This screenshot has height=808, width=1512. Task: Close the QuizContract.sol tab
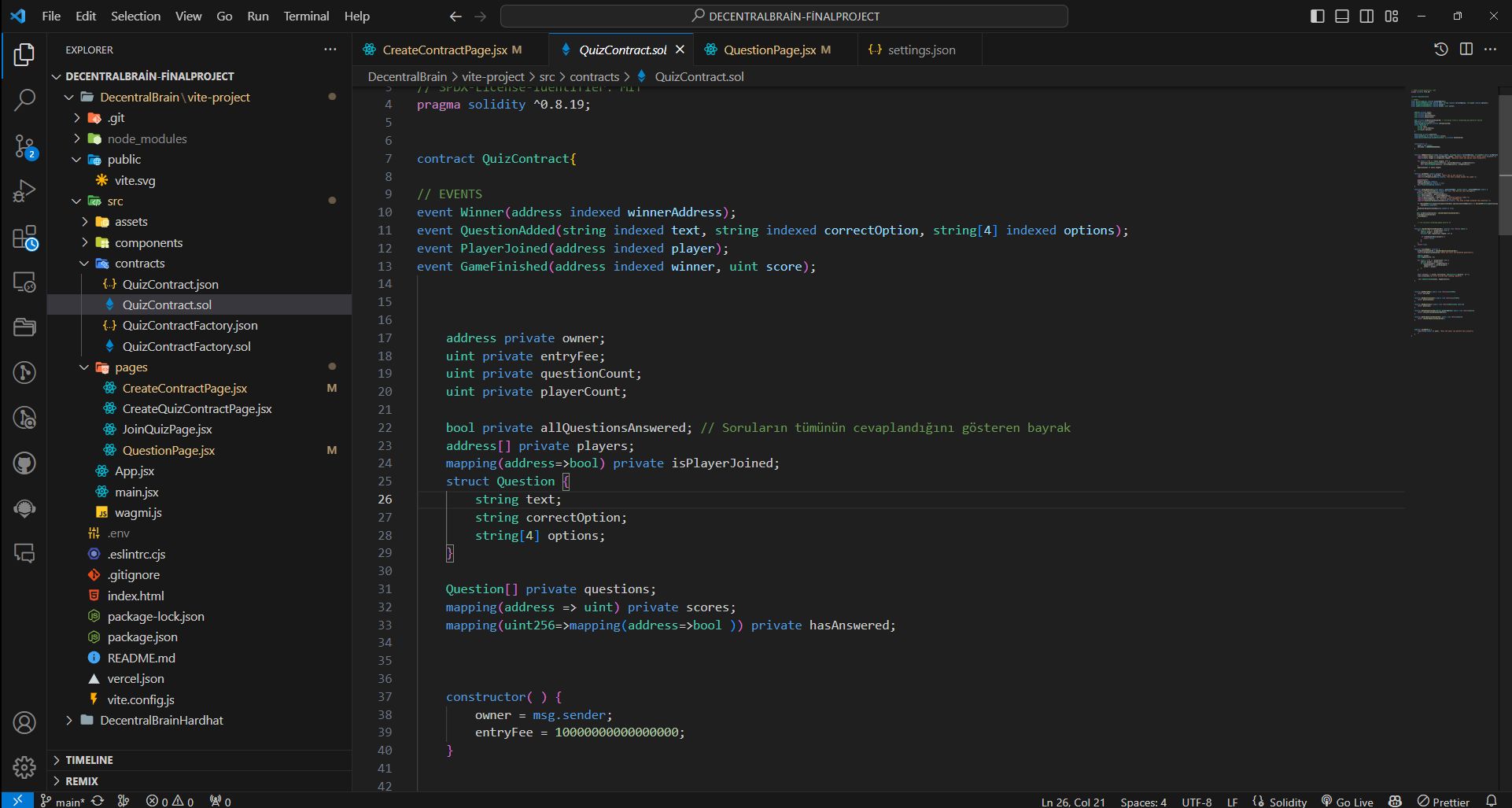(680, 49)
